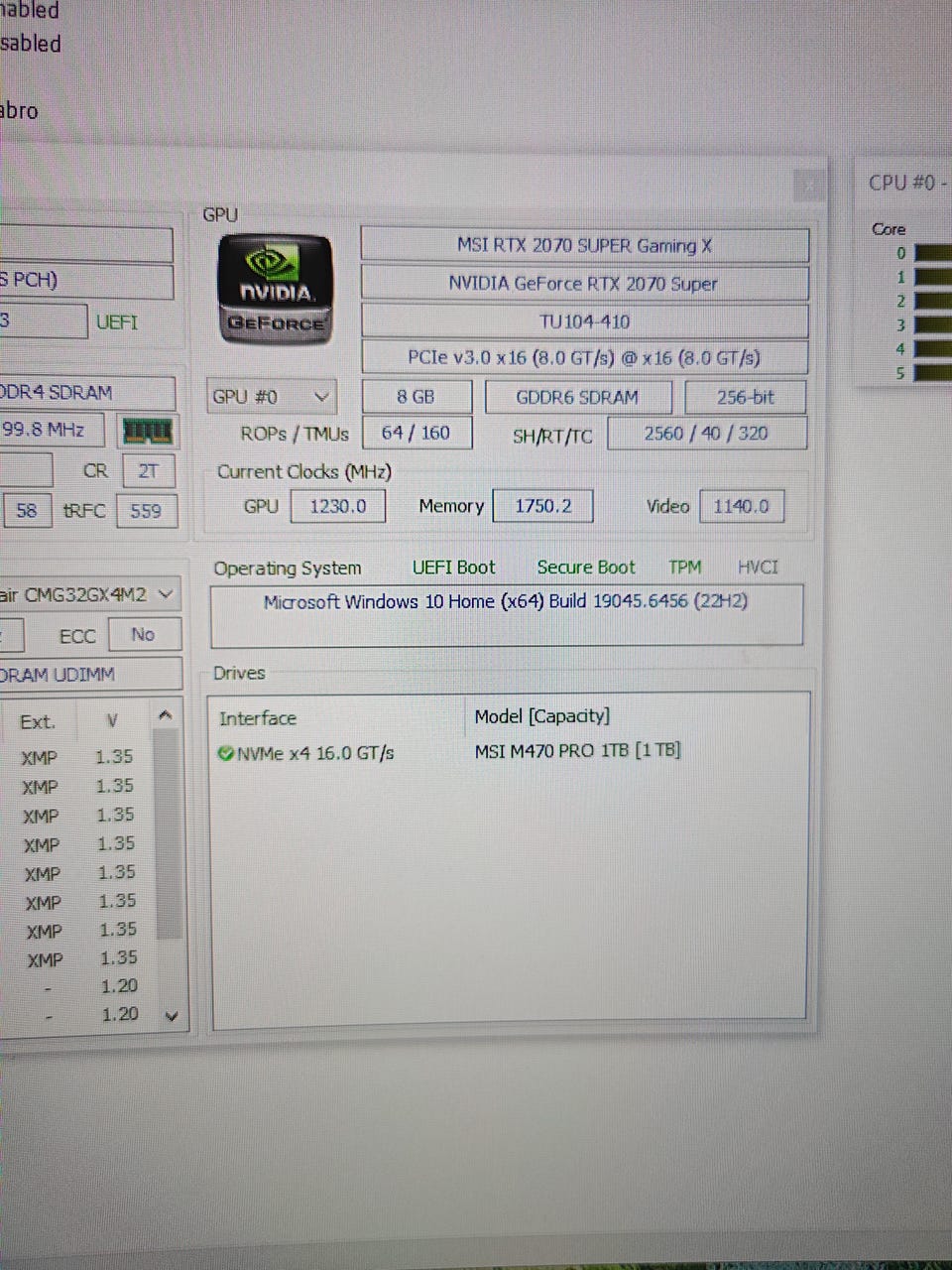
Task: Click Core 3 usage bar in CPU #0 window
Action: pyautogui.click(x=932, y=324)
